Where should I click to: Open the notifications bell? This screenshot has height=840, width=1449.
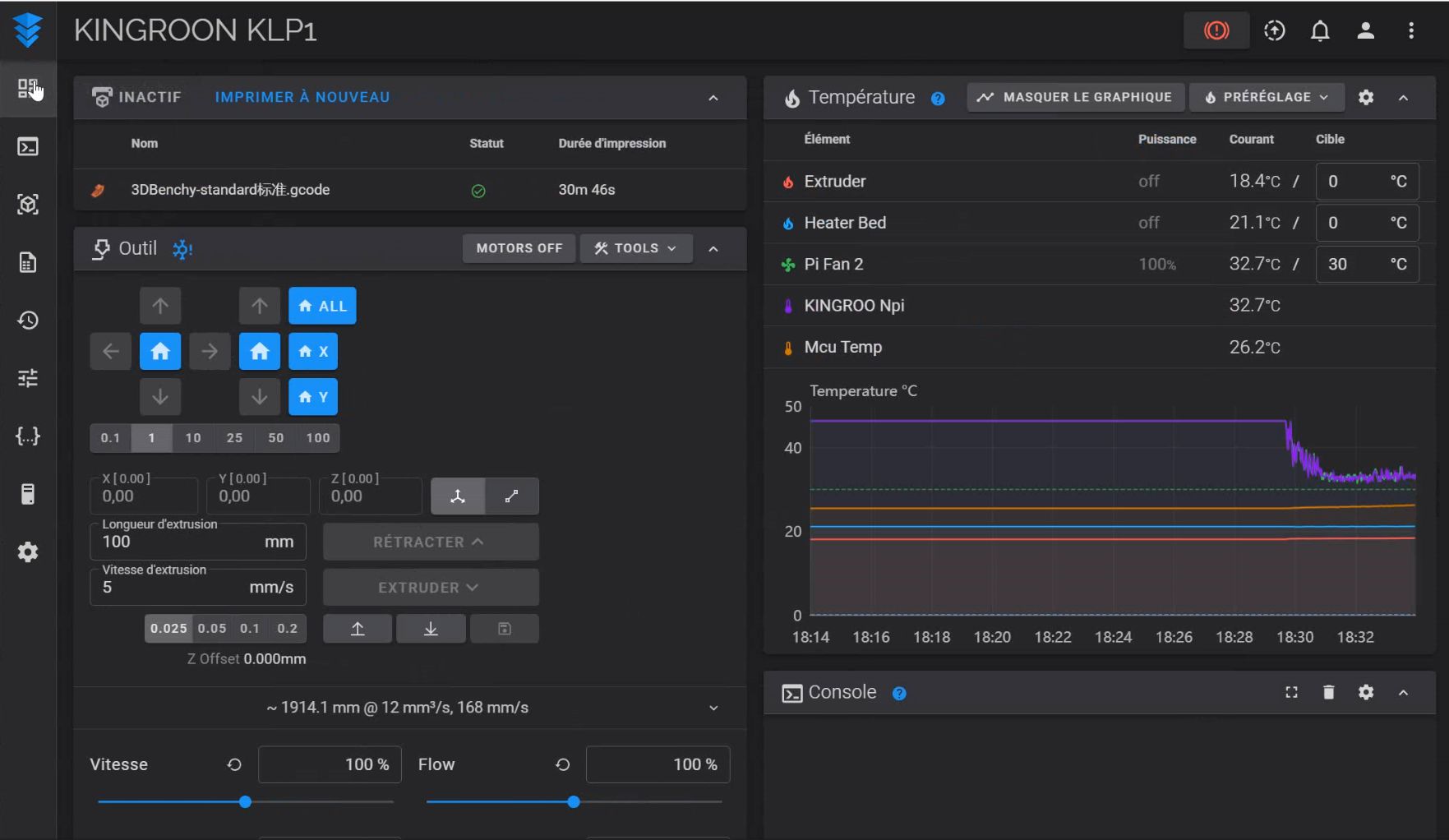coord(1320,30)
